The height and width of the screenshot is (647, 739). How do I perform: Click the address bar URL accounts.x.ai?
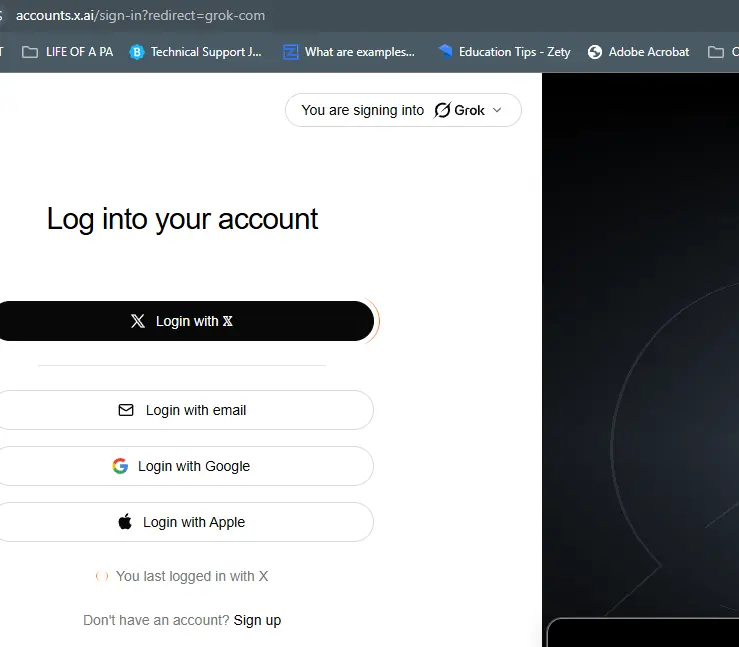[140, 16]
